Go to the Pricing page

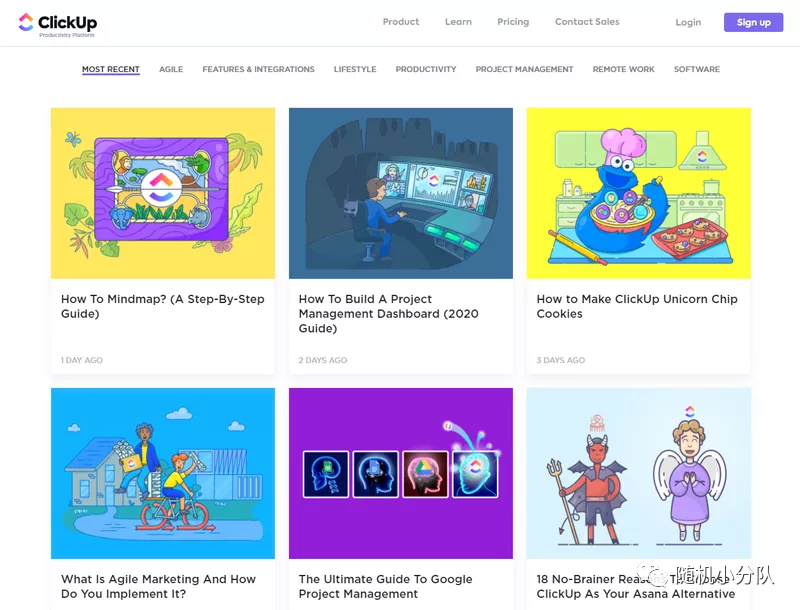coord(513,22)
